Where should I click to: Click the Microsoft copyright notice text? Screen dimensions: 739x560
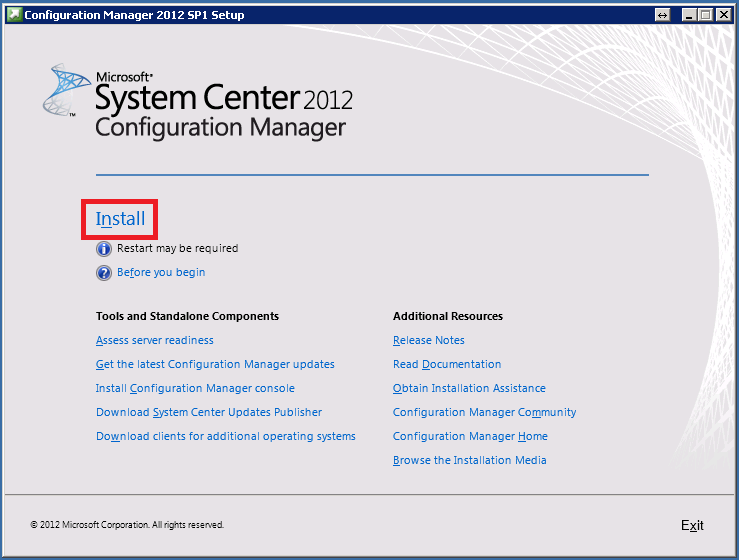click(127, 525)
